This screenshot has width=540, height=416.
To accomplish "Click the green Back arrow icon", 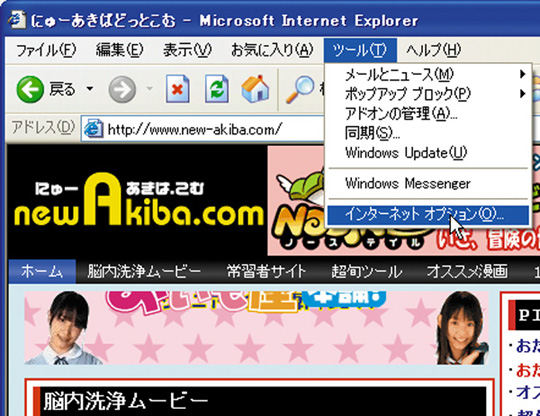I will [30, 89].
